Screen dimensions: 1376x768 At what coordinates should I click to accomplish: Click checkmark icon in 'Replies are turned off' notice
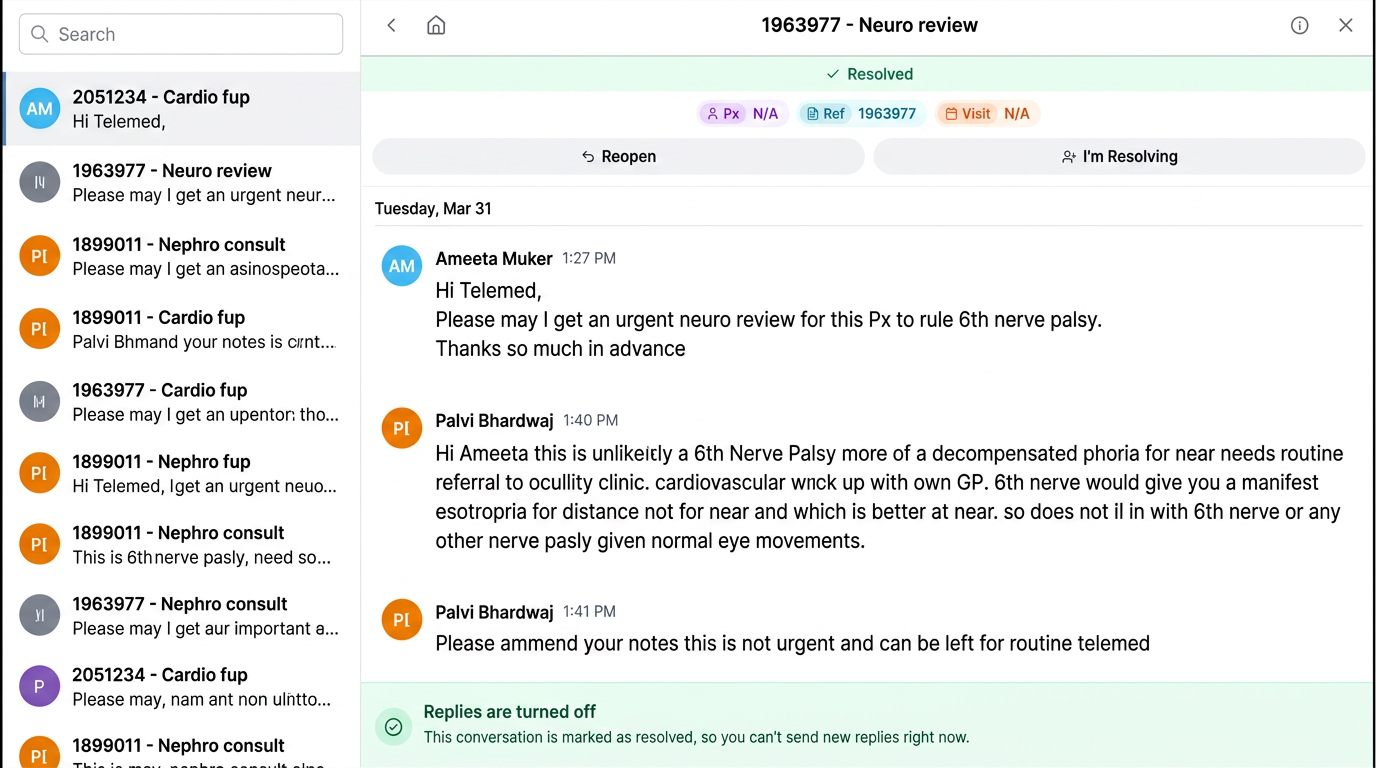[x=393, y=727]
